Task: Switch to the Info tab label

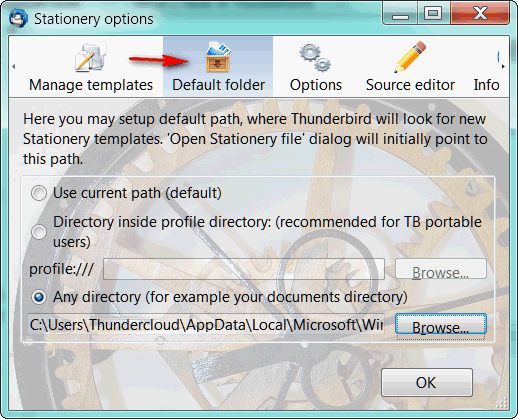Action: (x=486, y=85)
